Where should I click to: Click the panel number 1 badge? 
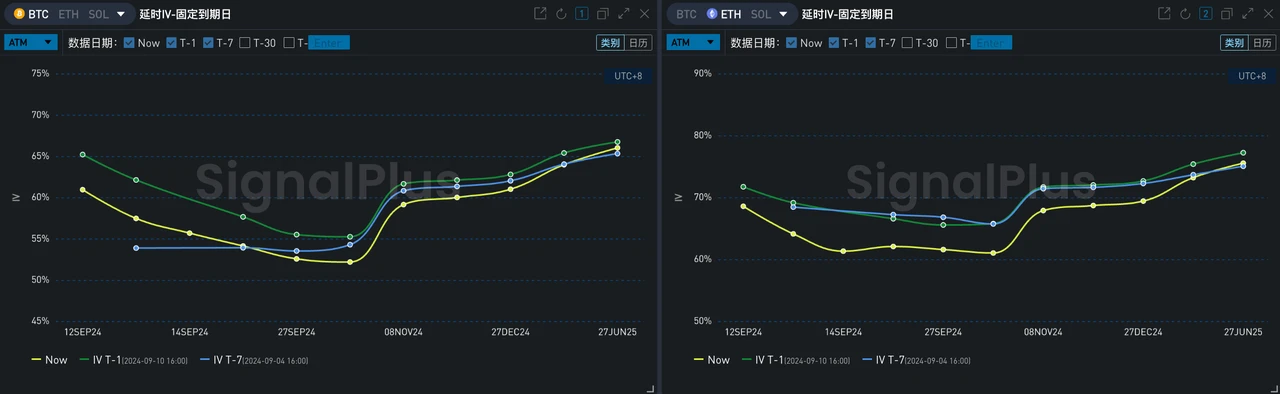582,14
